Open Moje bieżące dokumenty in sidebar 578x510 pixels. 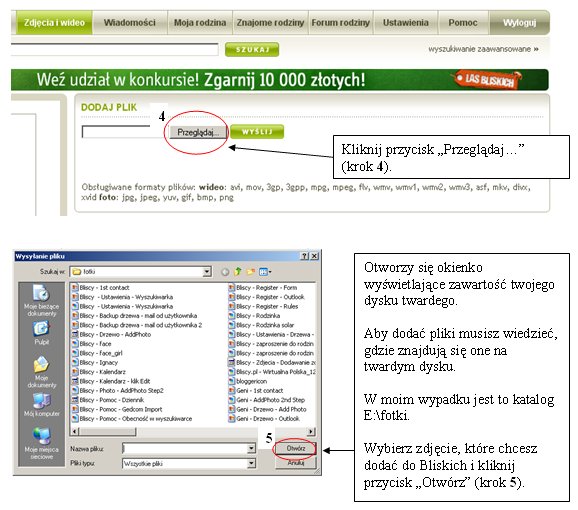click(41, 300)
